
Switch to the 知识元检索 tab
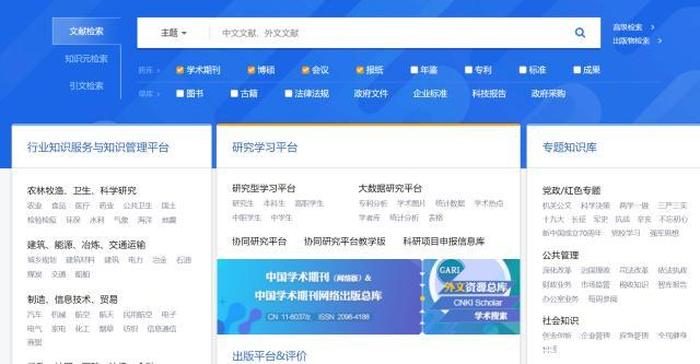point(86,59)
